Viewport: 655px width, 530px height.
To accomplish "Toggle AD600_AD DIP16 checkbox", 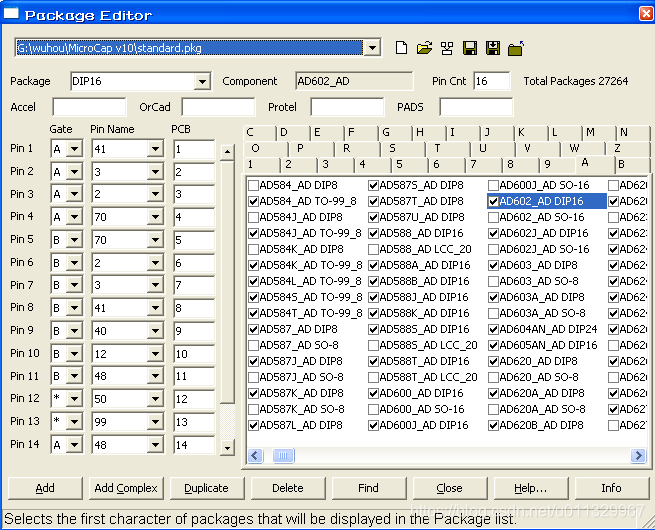I will point(373,393).
